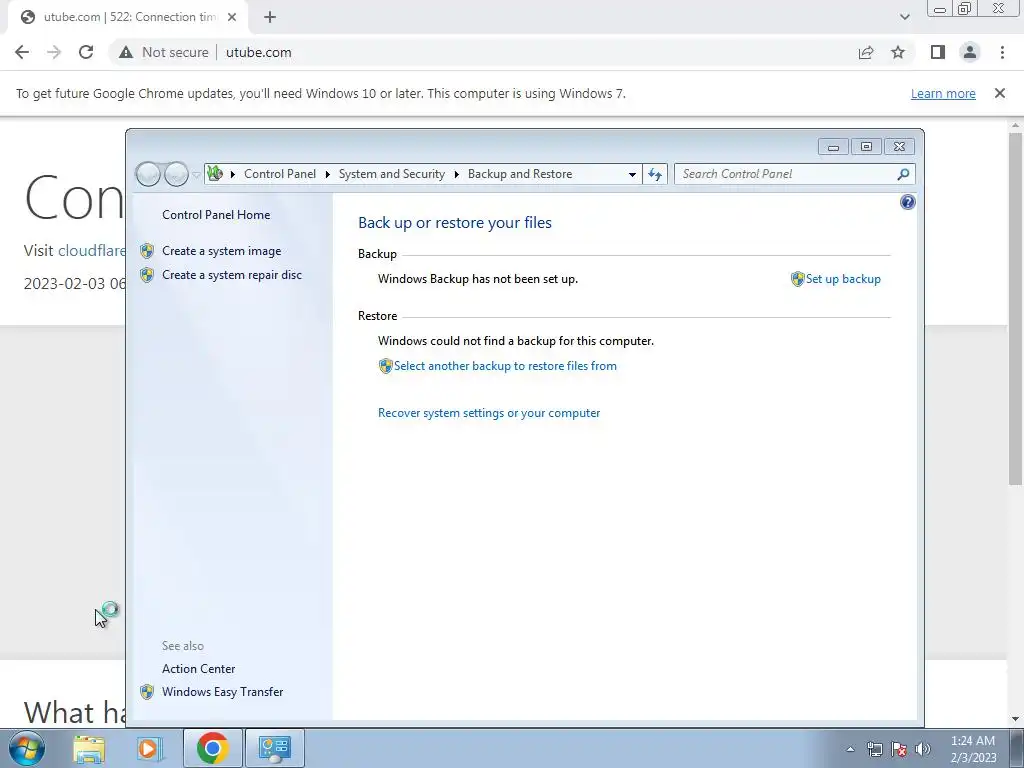
Task: Click Chrome's back arrow
Action: click(22, 52)
